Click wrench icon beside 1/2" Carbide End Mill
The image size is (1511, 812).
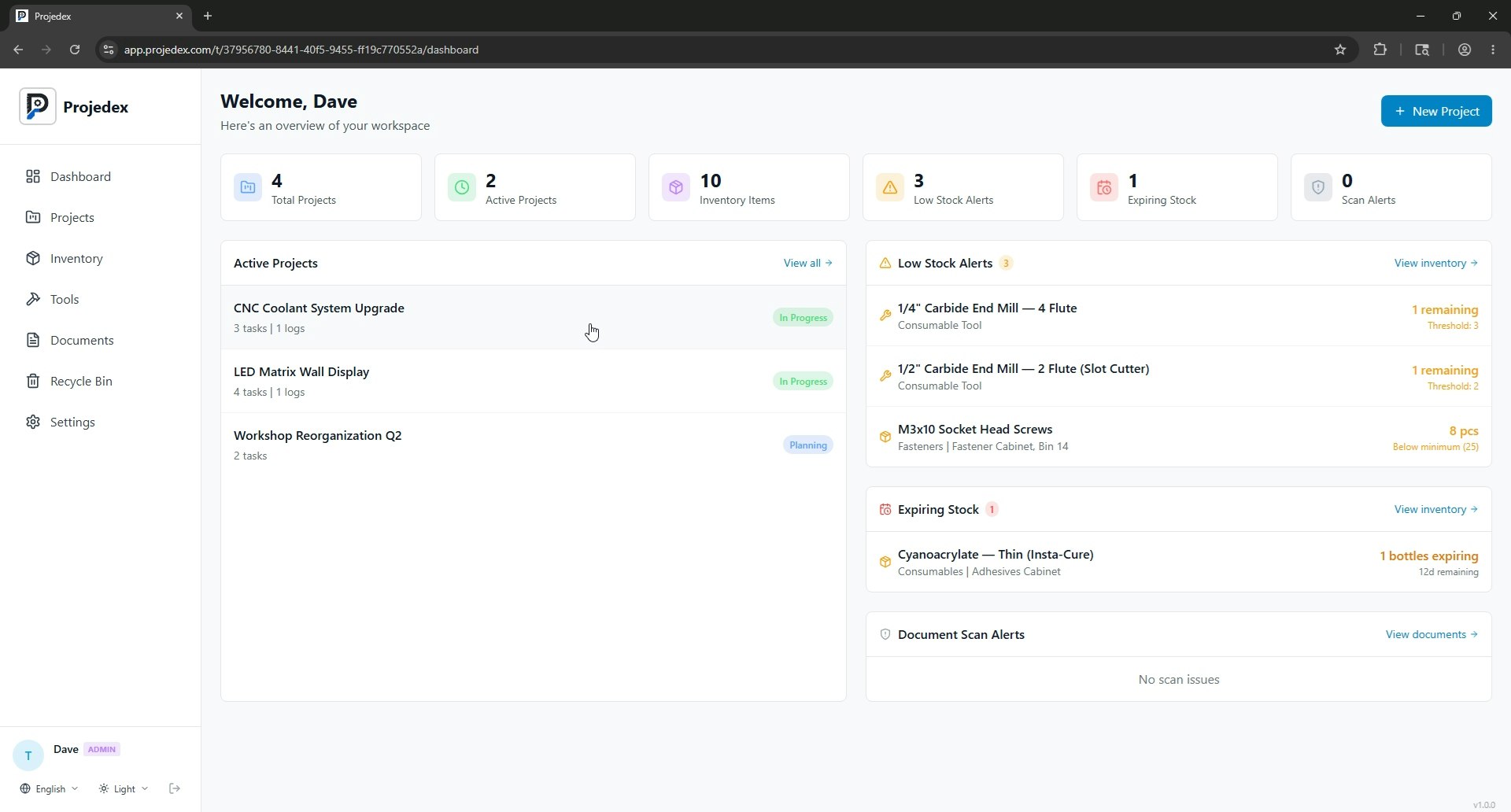click(x=885, y=376)
